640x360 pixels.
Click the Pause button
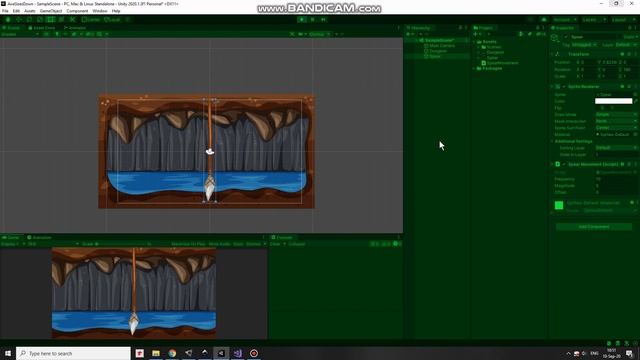pyautogui.click(x=313, y=20)
